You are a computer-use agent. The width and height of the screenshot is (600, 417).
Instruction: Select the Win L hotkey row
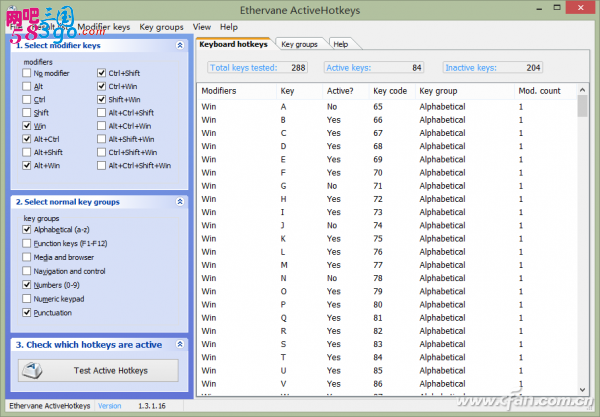click(387, 252)
